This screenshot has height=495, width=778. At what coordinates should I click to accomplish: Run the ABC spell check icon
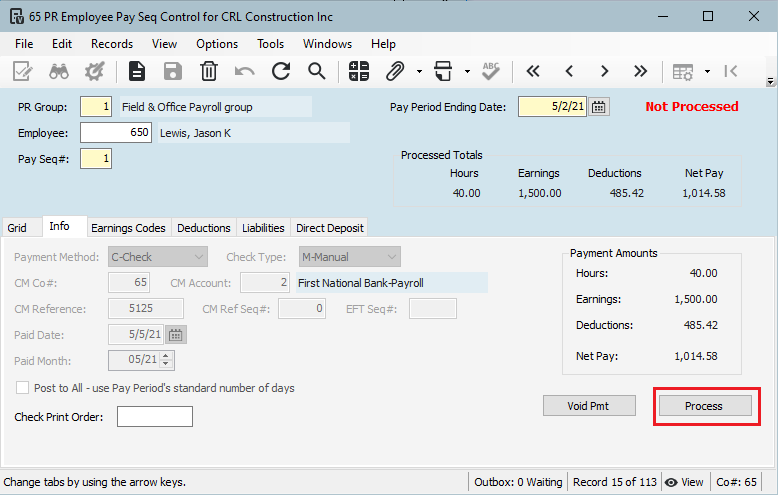pyautogui.click(x=491, y=71)
